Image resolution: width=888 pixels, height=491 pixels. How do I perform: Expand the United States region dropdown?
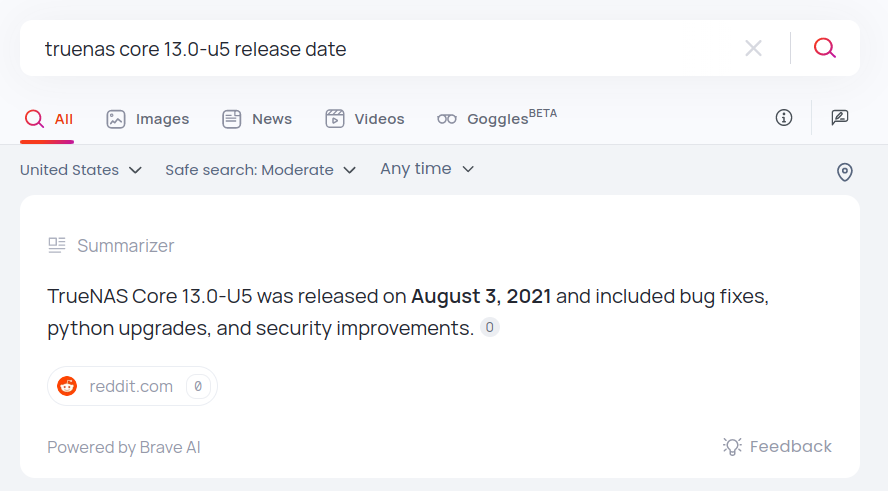(81, 170)
